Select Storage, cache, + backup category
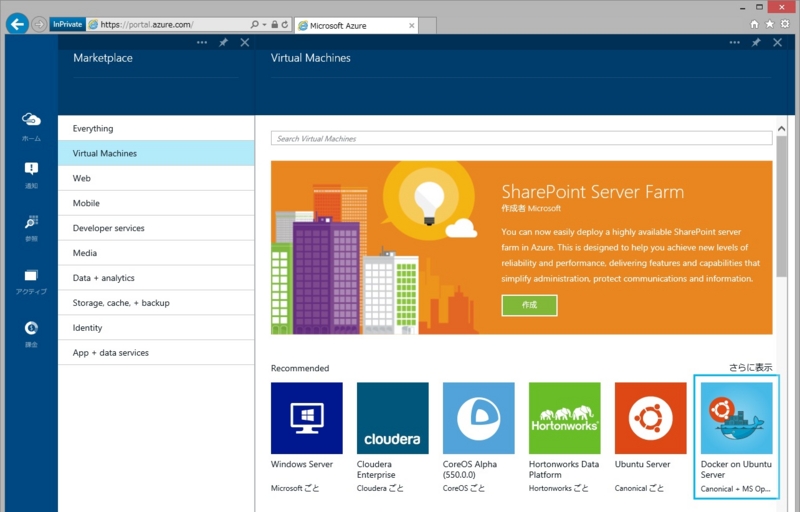The height and width of the screenshot is (512, 800). [156, 303]
